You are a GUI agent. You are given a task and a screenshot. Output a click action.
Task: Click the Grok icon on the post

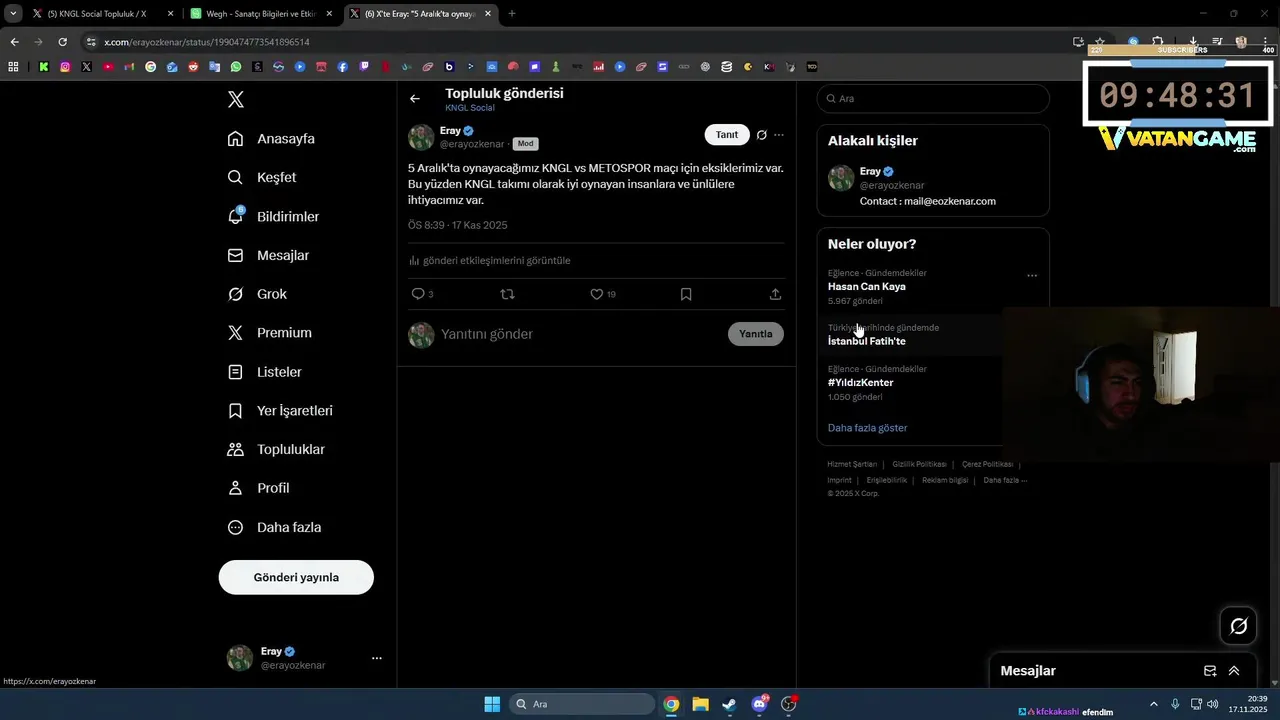(762, 135)
